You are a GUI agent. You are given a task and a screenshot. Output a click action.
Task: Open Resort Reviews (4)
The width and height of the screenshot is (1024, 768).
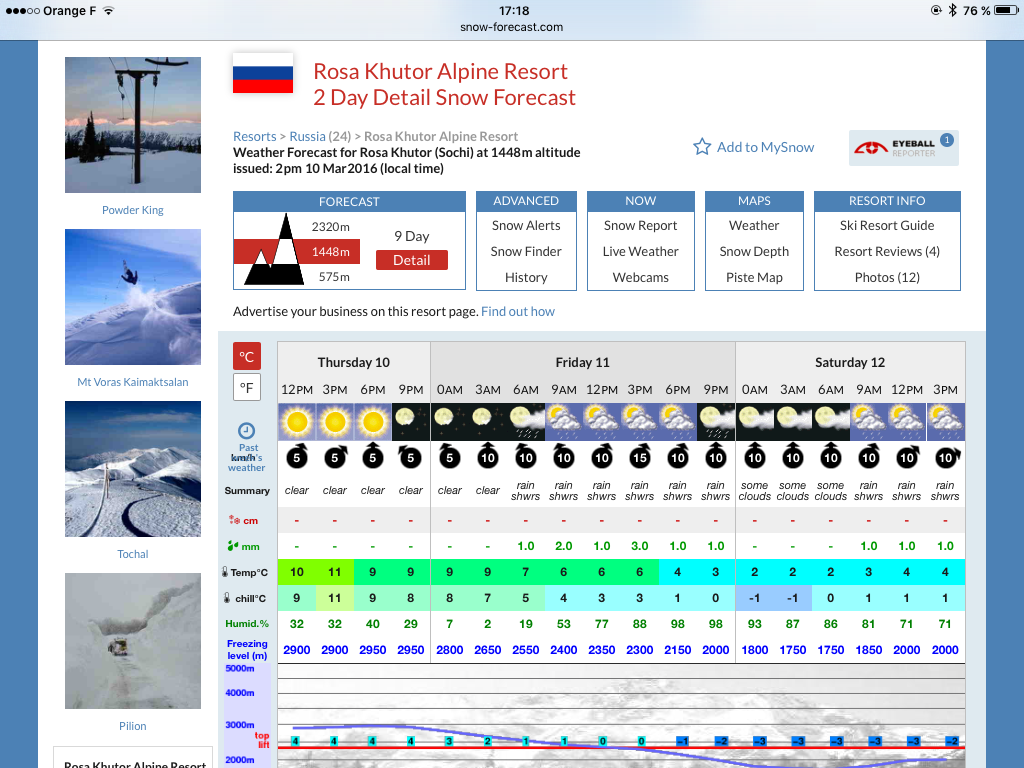tap(887, 251)
